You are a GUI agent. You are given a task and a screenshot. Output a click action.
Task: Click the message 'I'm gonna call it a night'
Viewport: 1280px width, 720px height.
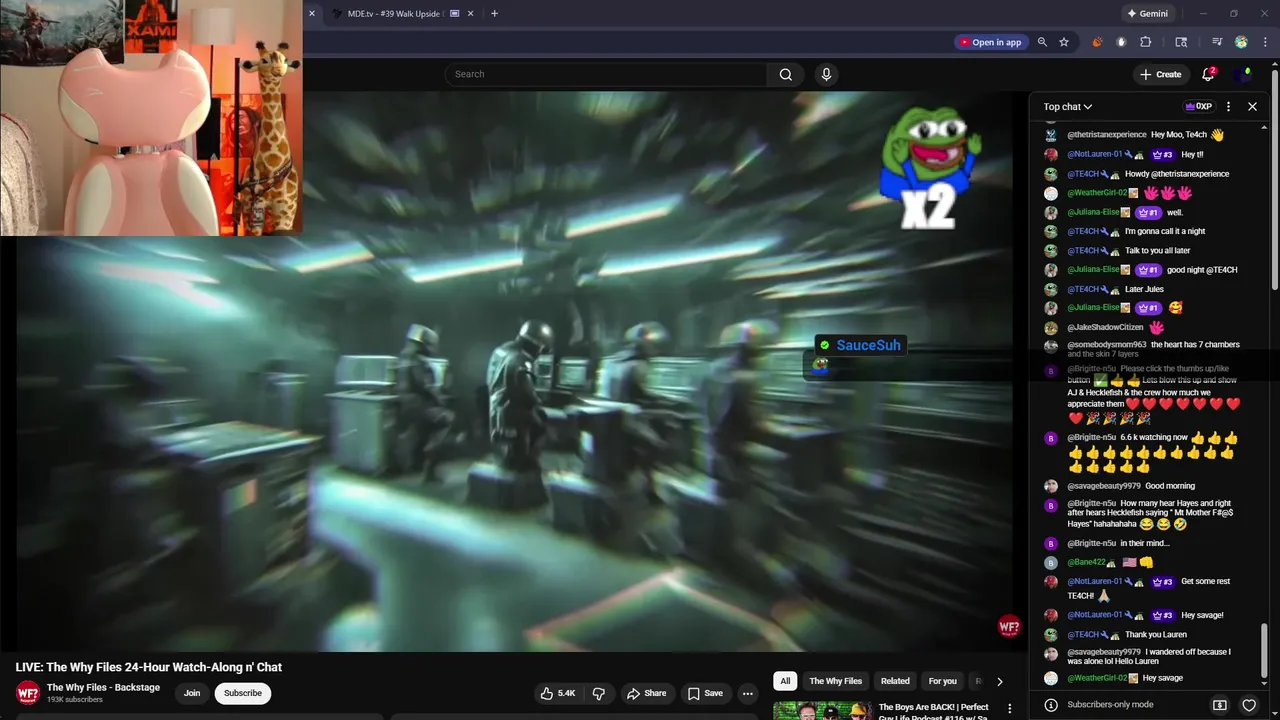(1165, 232)
